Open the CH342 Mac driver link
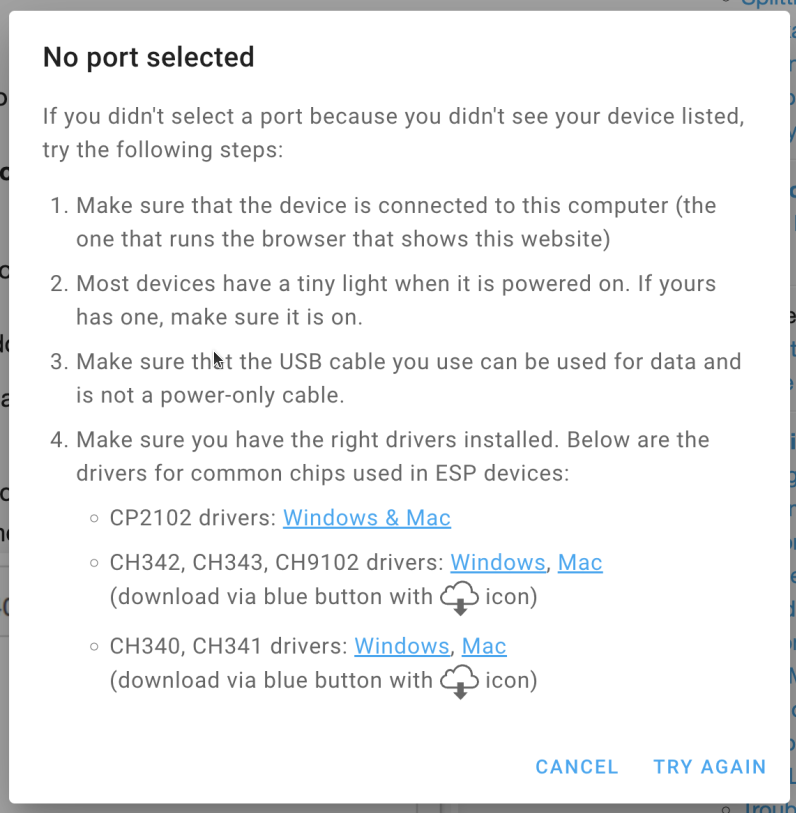The image size is (796, 813). pos(580,562)
